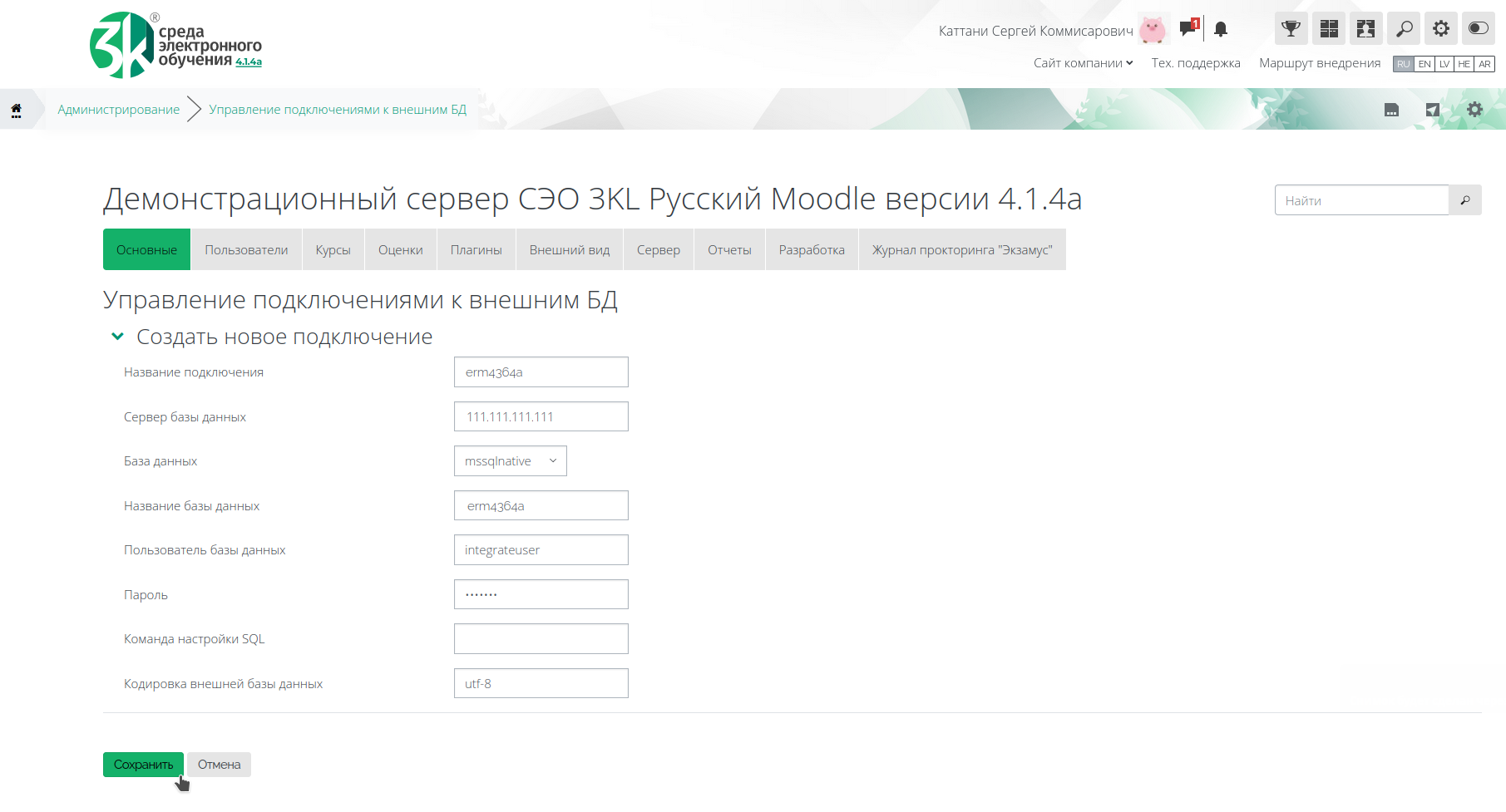The height and width of the screenshot is (812, 1506).
Task: Click the arrow-in-square icon in breadcrumb bar
Action: pyautogui.click(x=1433, y=110)
